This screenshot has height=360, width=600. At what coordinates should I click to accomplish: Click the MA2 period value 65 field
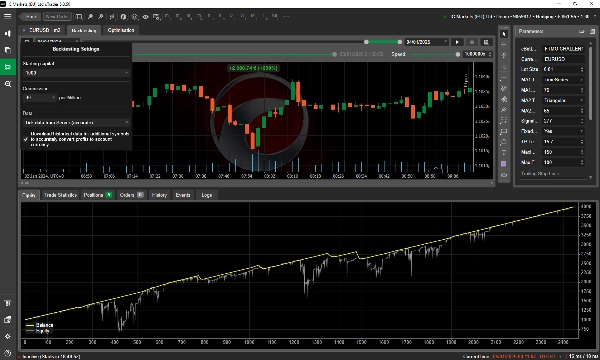click(563, 111)
